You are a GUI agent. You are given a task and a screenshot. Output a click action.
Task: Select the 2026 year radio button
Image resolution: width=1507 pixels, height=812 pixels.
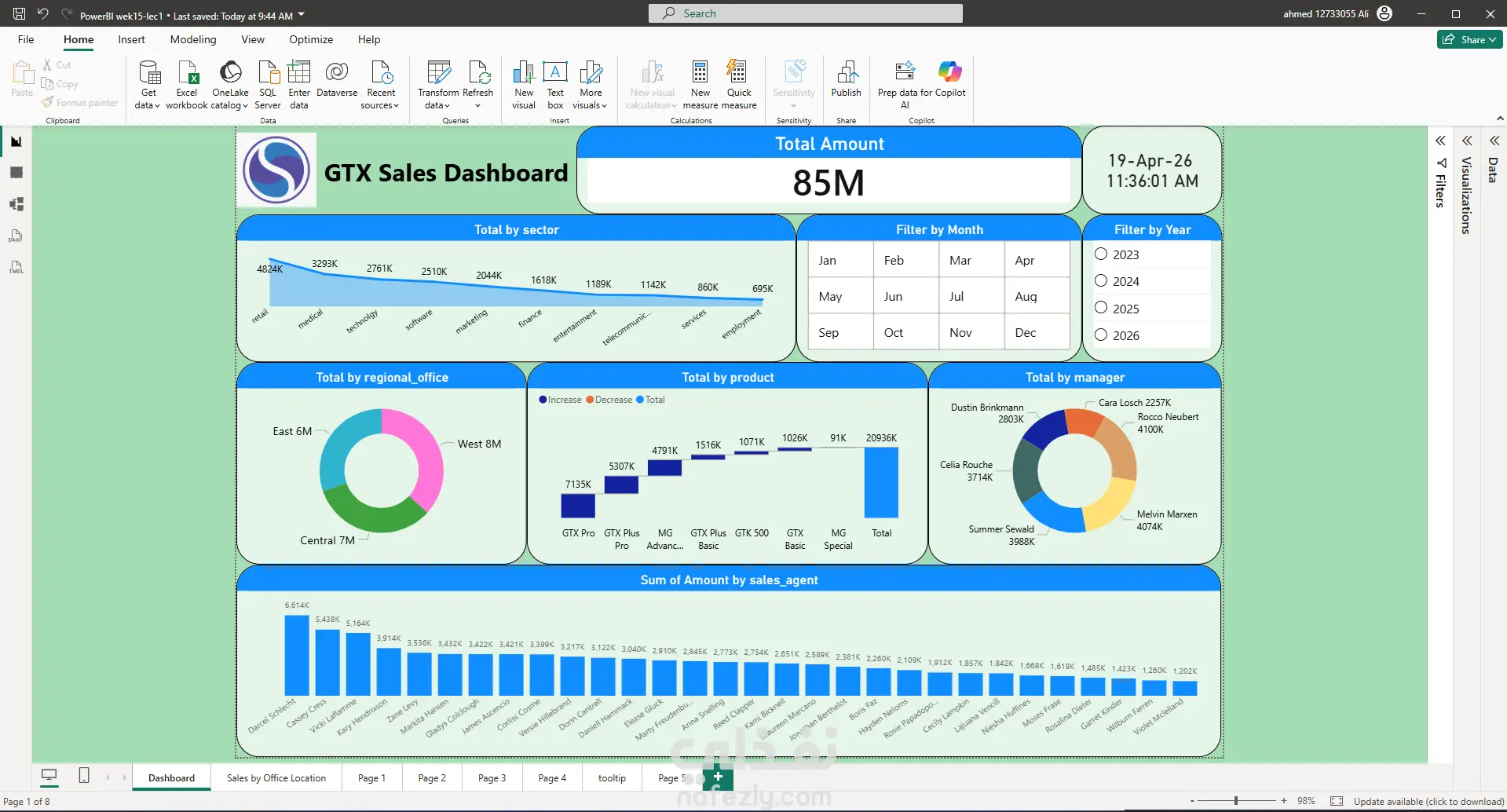pos(1101,335)
